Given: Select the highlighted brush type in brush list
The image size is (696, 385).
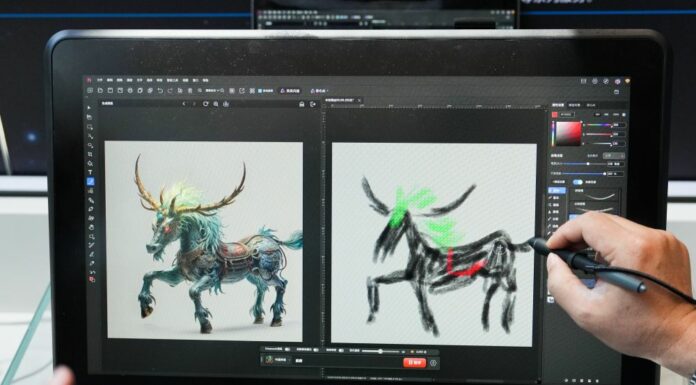Looking at the screenshot, I should (x=557, y=191).
